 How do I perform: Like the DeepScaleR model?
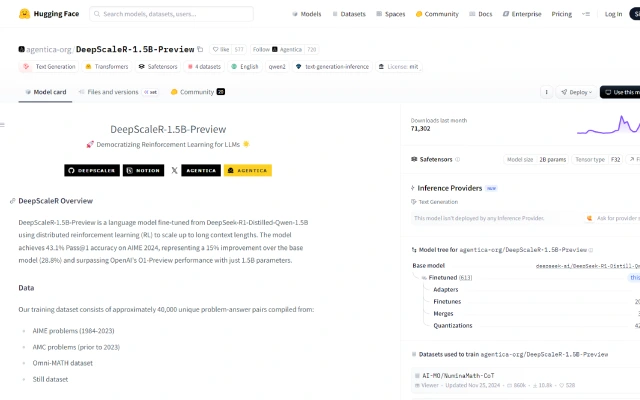pyautogui.click(x=220, y=49)
